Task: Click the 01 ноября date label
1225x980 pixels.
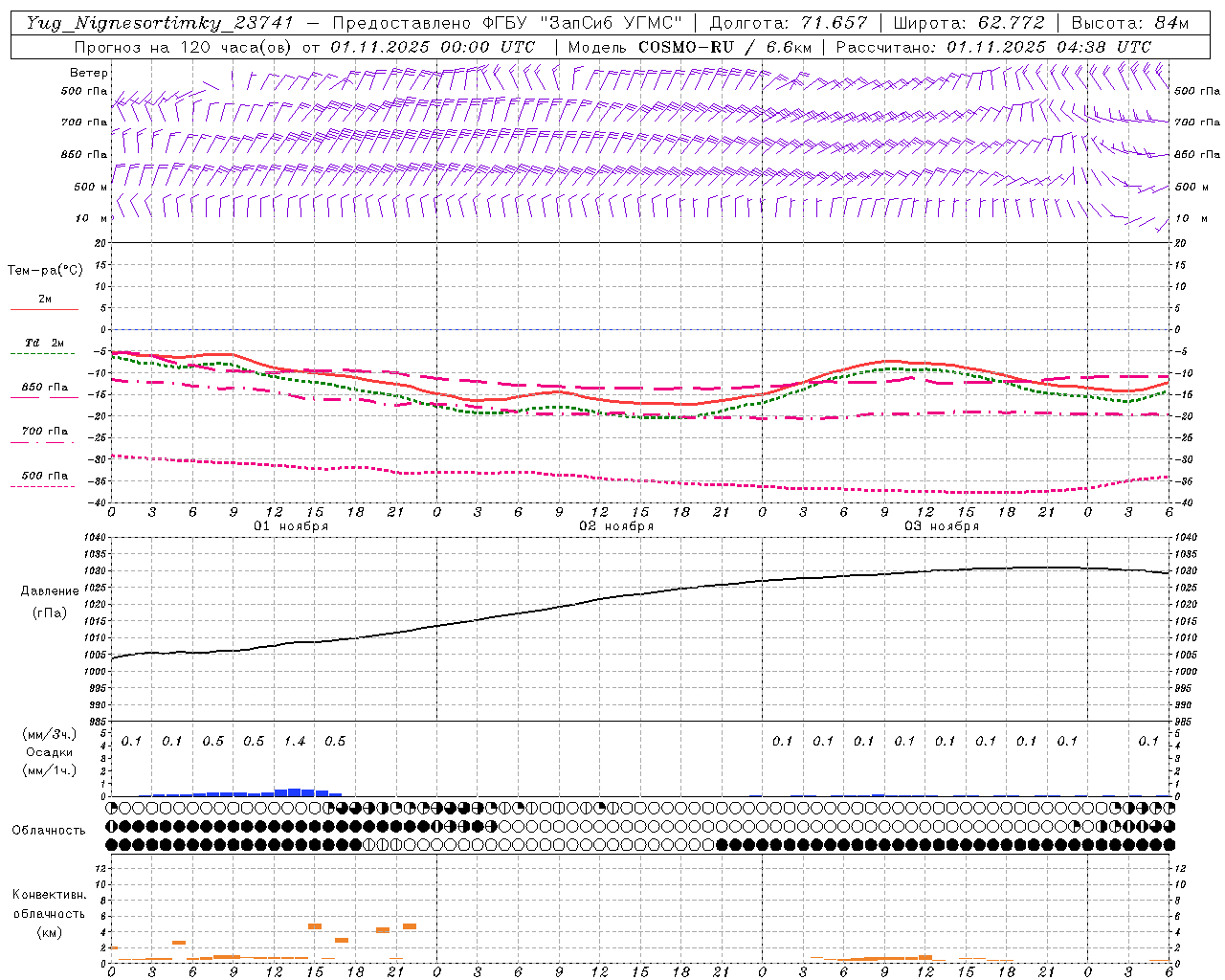Action: click(x=291, y=526)
